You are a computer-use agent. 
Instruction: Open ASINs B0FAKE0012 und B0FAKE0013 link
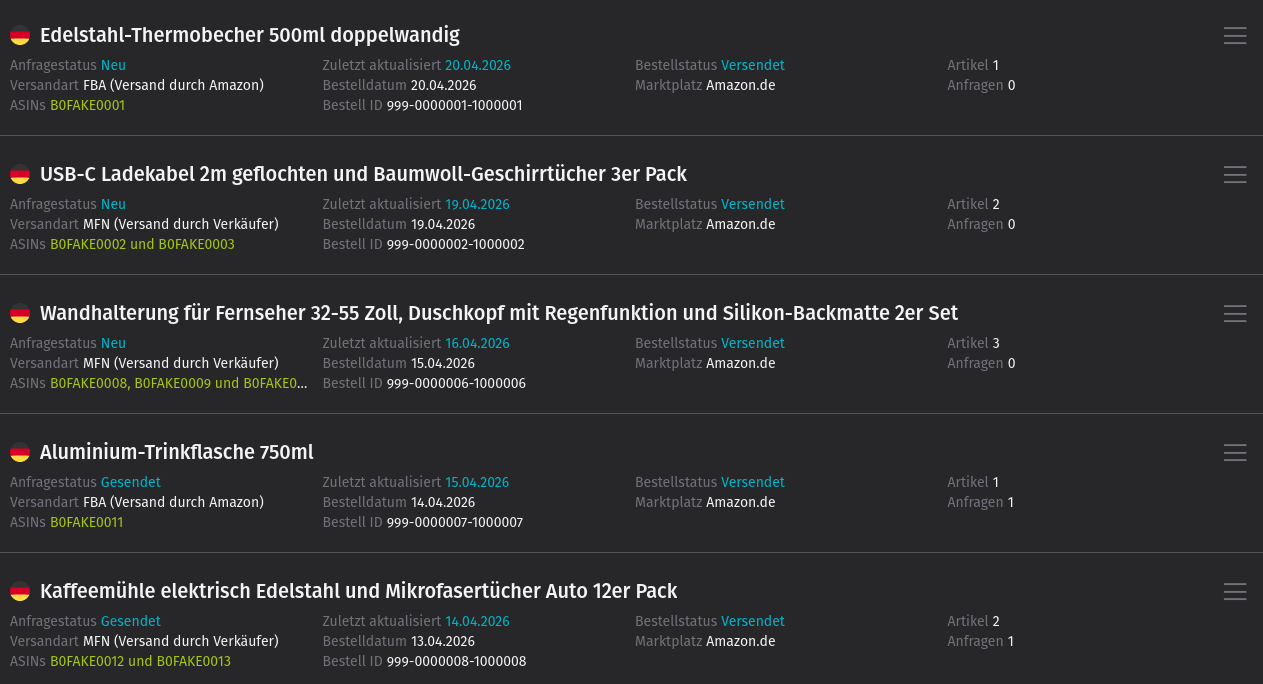140,661
